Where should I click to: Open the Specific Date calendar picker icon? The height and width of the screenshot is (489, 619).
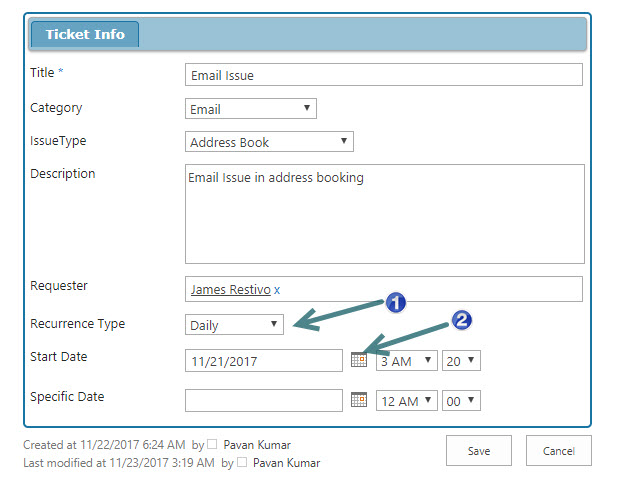(x=359, y=400)
